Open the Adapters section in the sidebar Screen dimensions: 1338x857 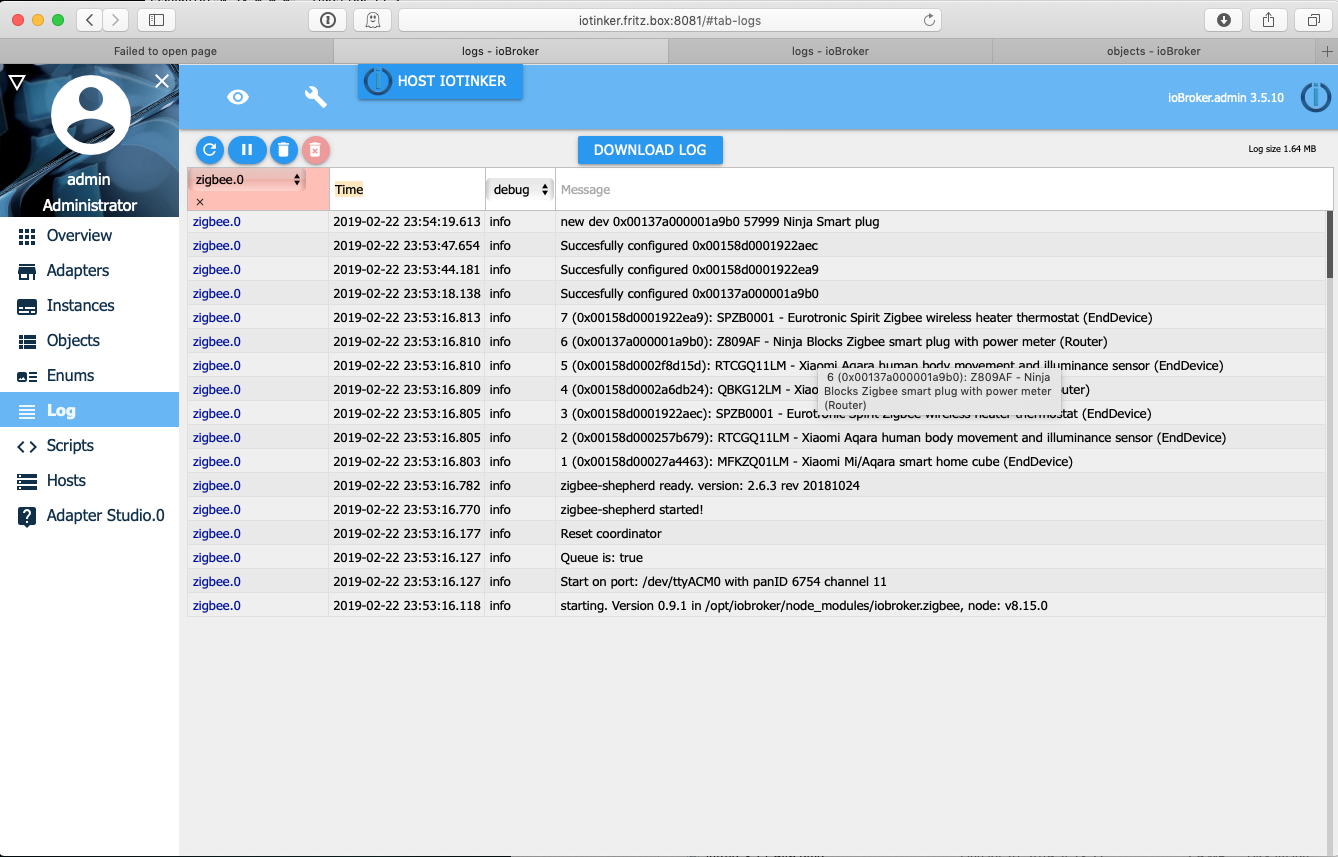(x=80, y=270)
